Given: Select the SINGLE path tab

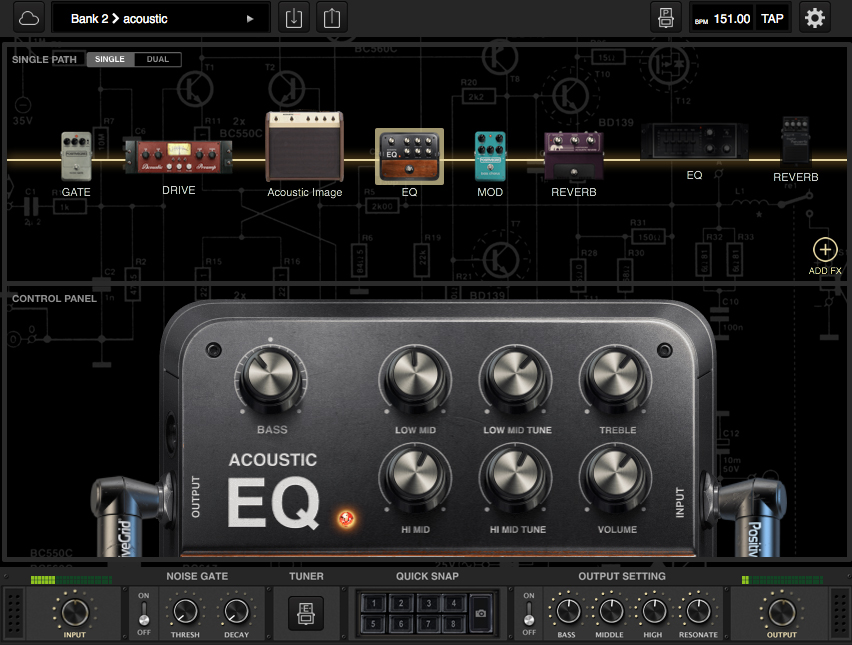Looking at the screenshot, I should click(x=110, y=59).
